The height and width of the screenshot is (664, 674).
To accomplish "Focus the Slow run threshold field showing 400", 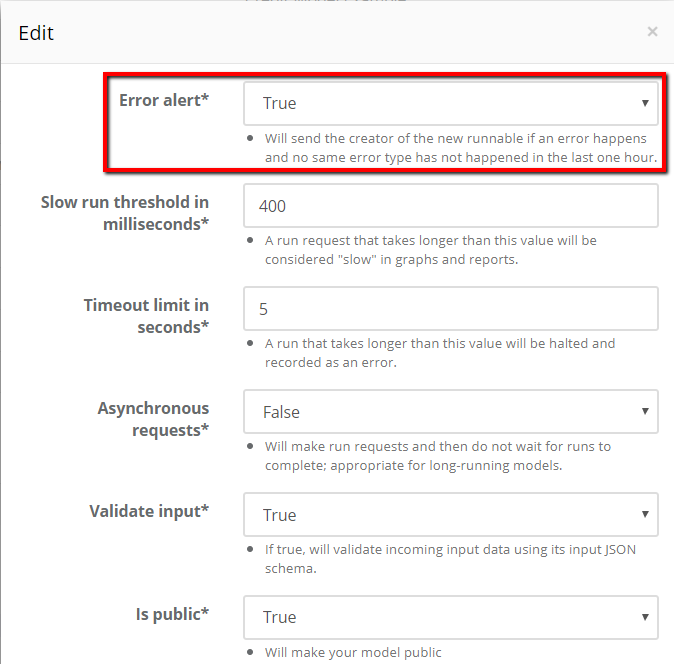I will point(450,206).
